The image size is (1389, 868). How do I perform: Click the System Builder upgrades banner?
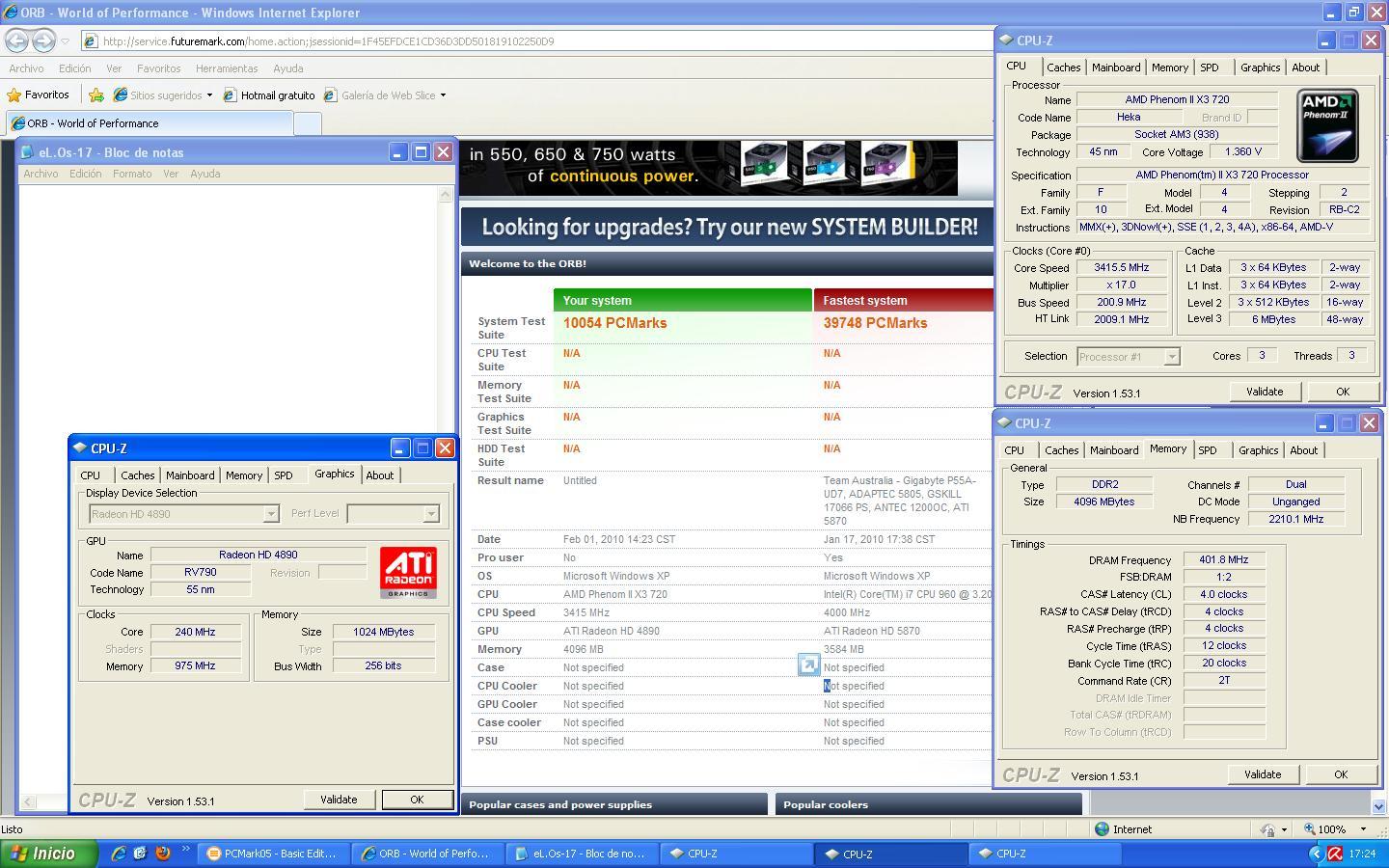coord(728,228)
